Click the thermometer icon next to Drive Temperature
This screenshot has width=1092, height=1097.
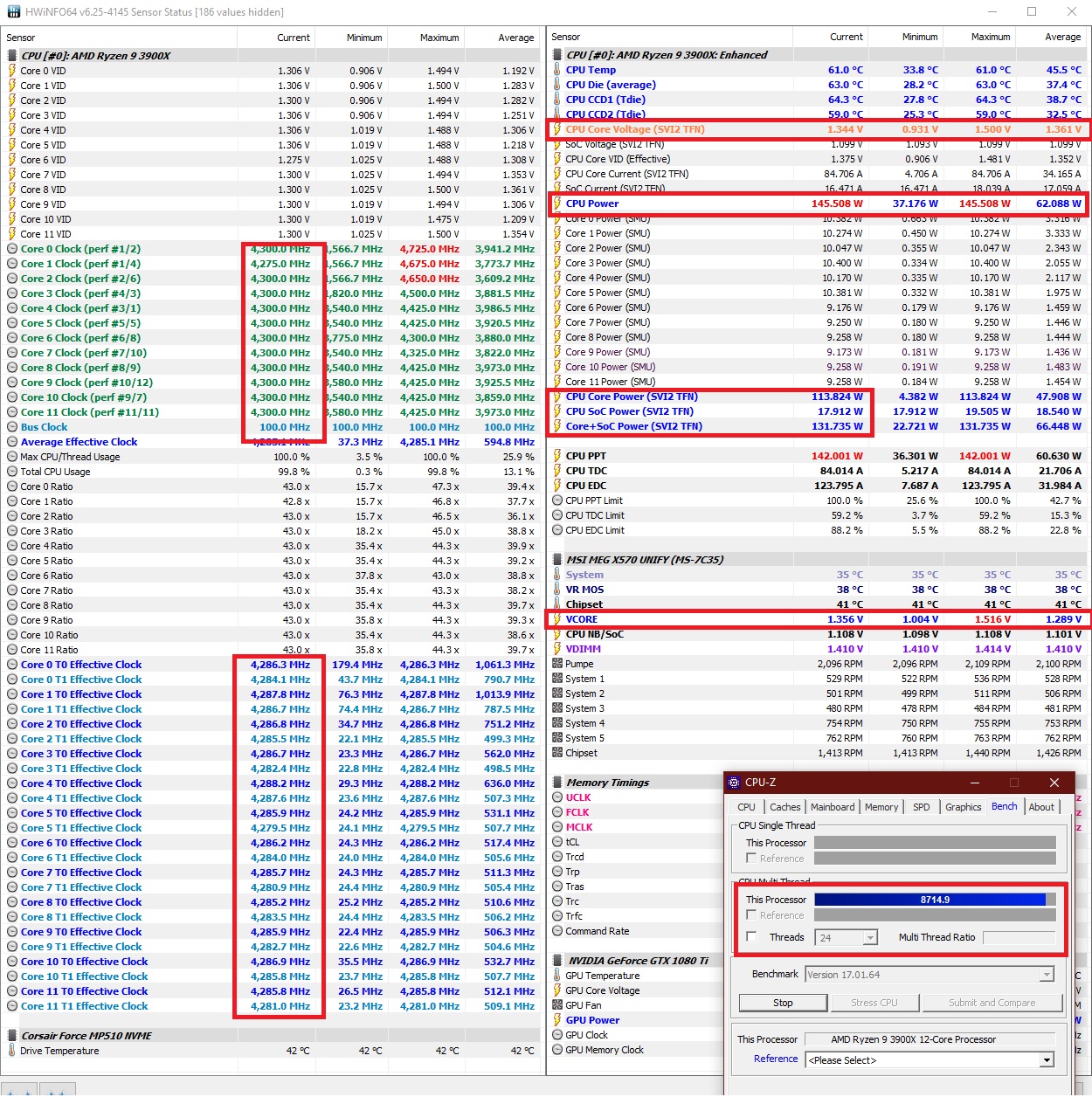point(12,1051)
